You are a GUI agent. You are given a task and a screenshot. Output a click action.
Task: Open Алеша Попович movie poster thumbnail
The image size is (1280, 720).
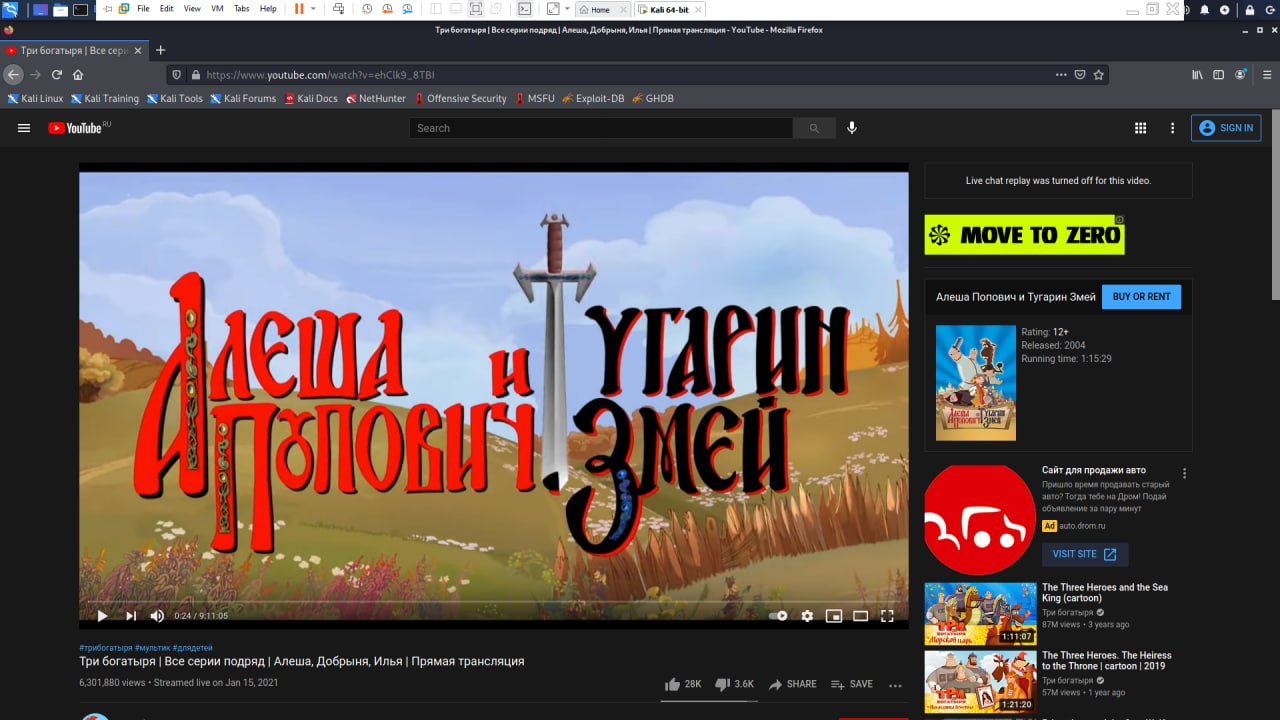pyautogui.click(x=975, y=383)
